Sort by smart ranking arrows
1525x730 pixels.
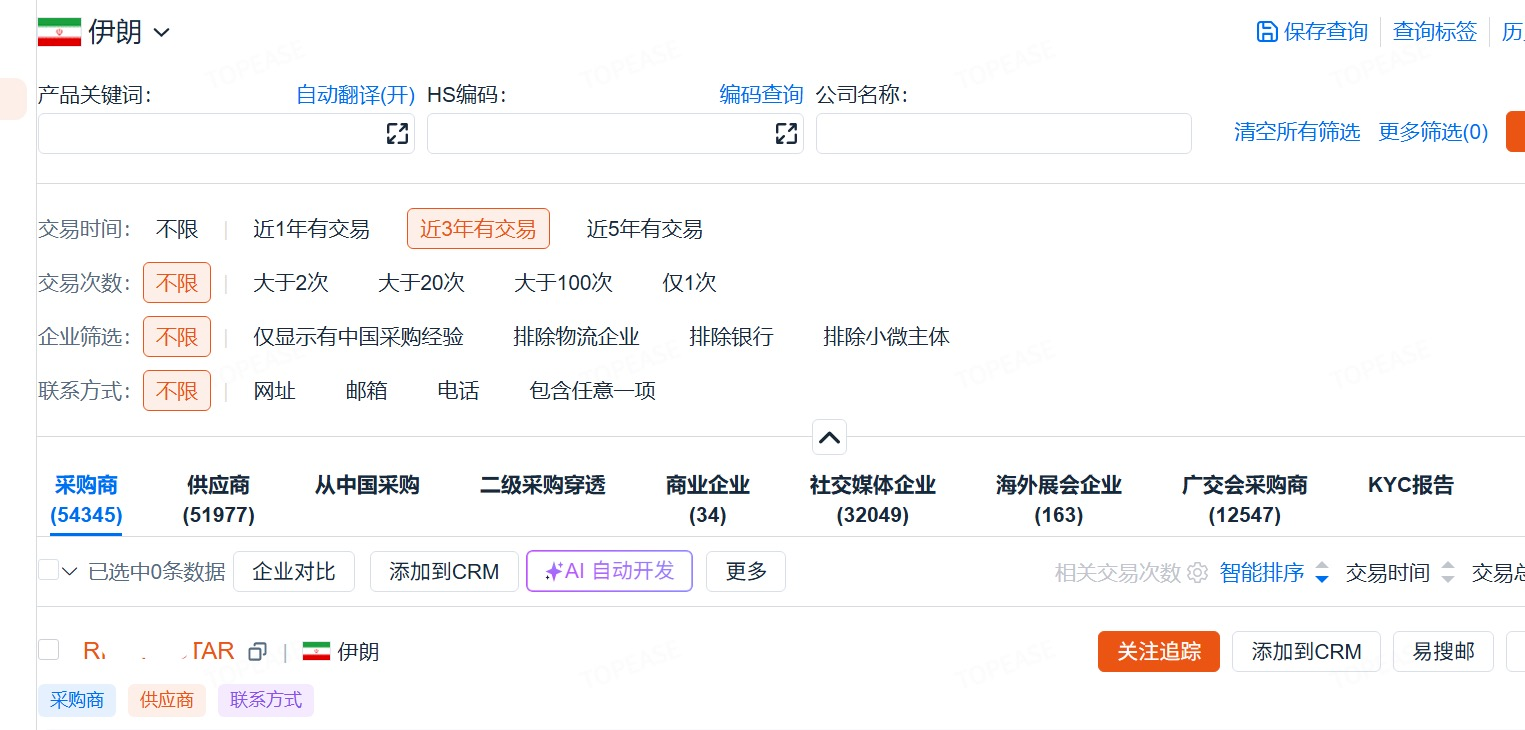coord(1322,573)
